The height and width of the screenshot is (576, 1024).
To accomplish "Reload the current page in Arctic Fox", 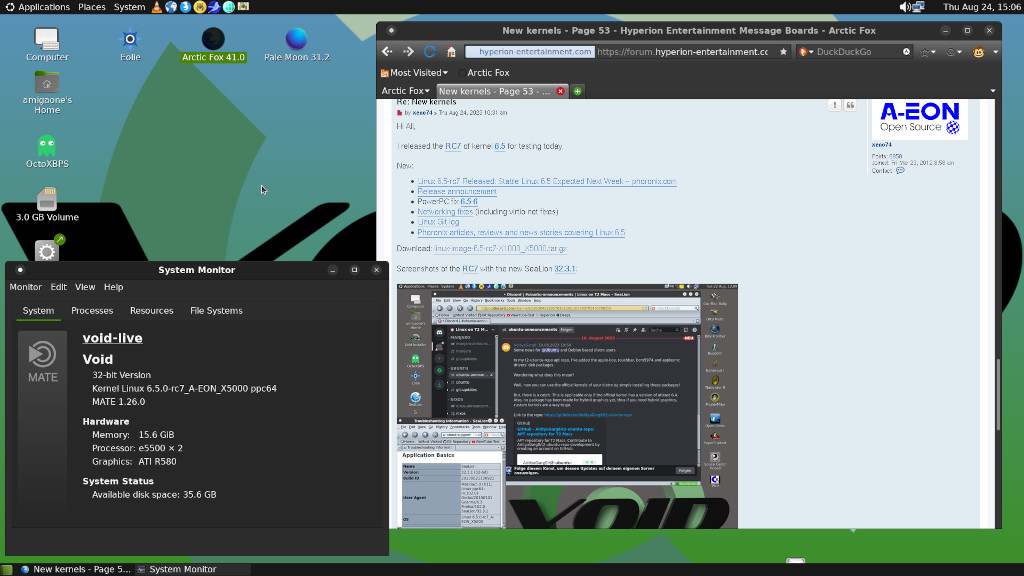I will click(430, 52).
